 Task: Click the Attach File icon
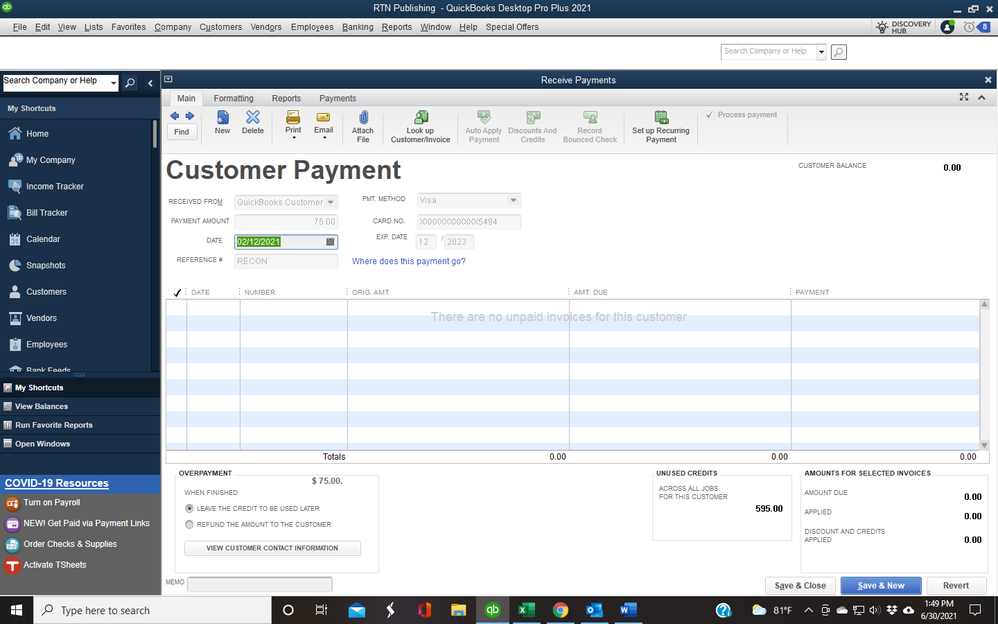click(x=363, y=126)
